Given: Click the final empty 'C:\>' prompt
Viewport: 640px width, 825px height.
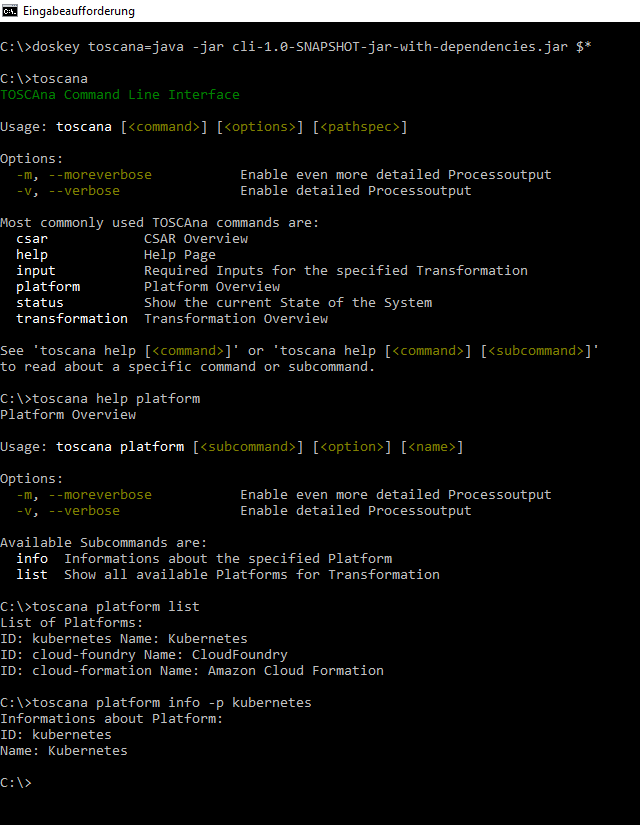Looking at the screenshot, I should coord(16,783).
